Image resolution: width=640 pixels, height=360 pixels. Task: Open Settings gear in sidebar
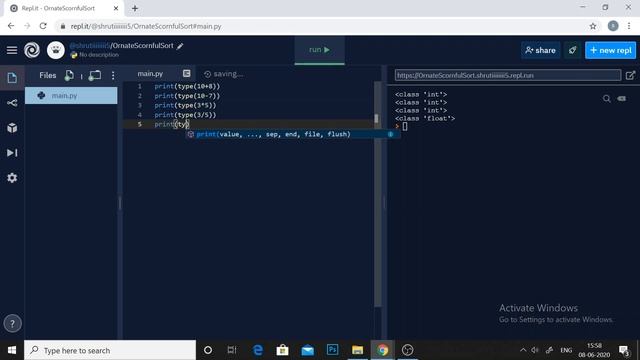[12, 178]
